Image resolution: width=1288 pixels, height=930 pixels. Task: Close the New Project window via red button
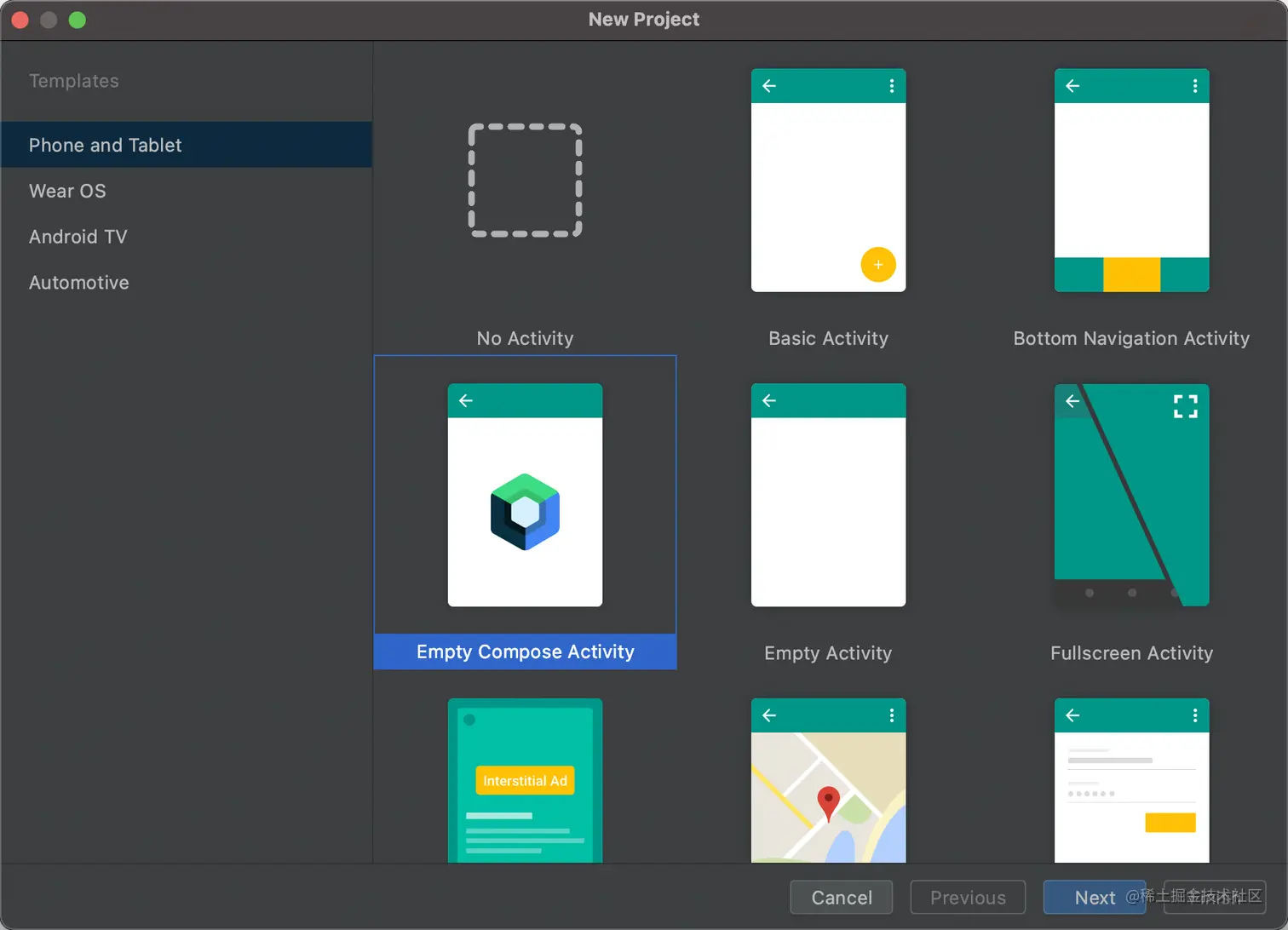click(20, 20)
